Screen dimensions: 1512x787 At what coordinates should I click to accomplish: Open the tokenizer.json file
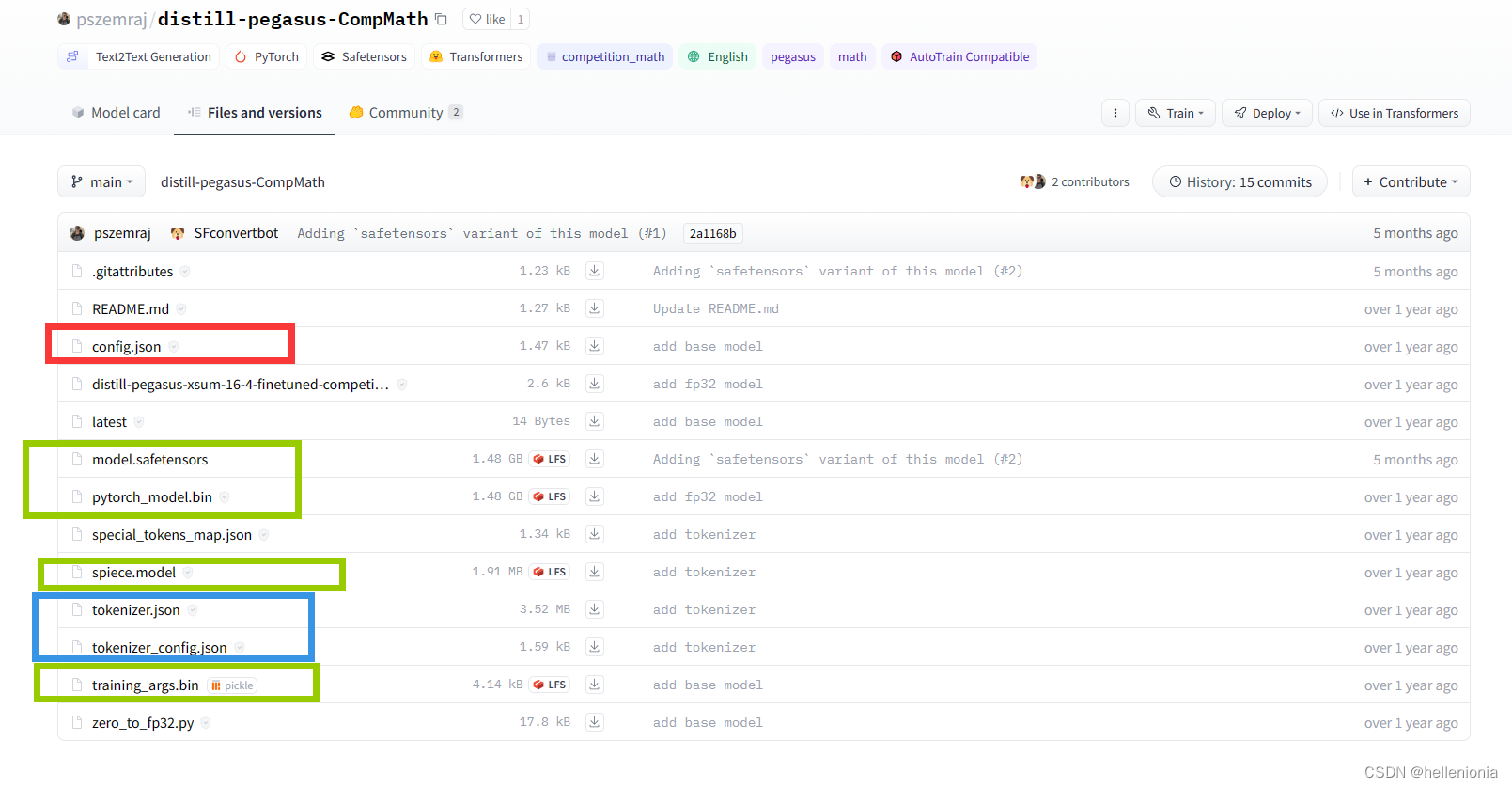tap(136, 610)
